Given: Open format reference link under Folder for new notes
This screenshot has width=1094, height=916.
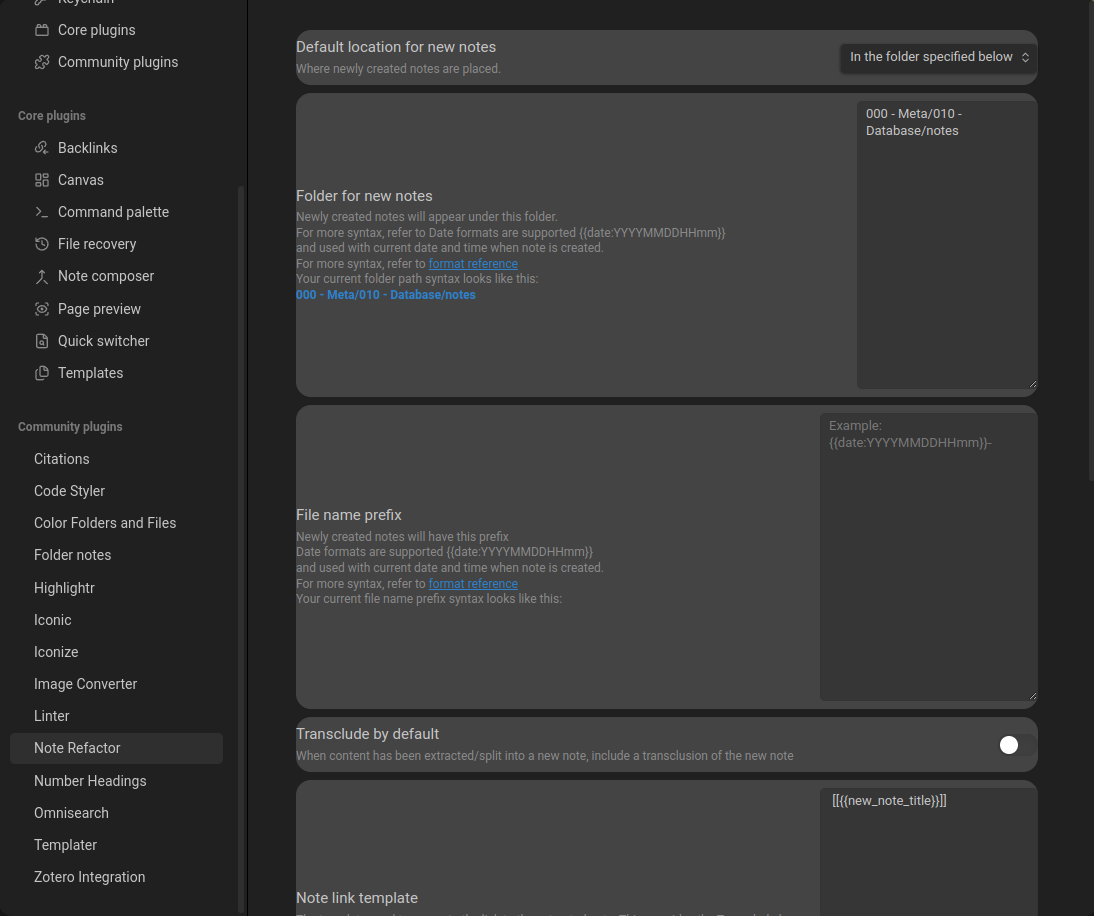Looking at the screenshot, I should pyautogui.click(x=473, y=264).
